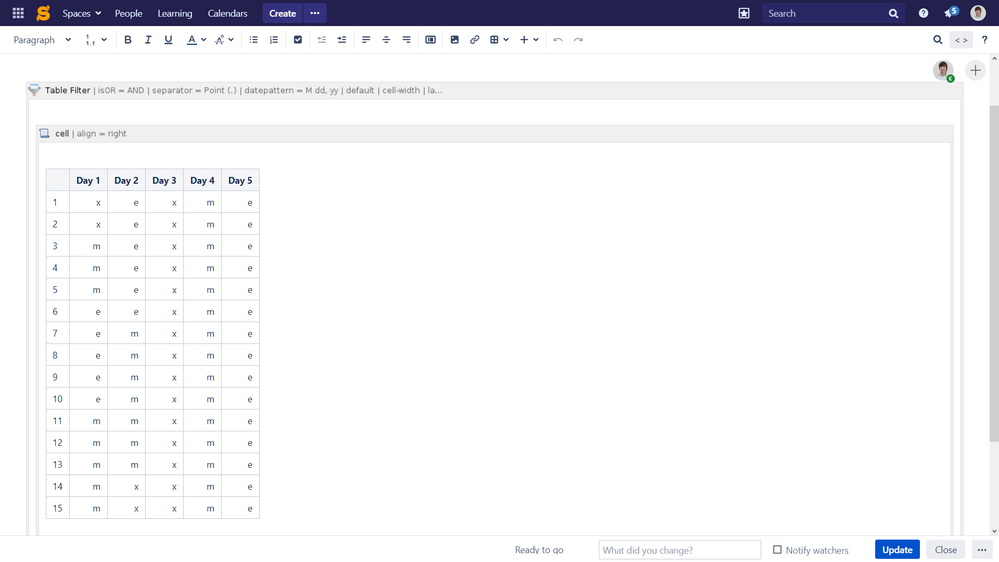The width and height of the screenshot is (999, 562).
Task: Select the Day 3 column header
Action: 164,180
